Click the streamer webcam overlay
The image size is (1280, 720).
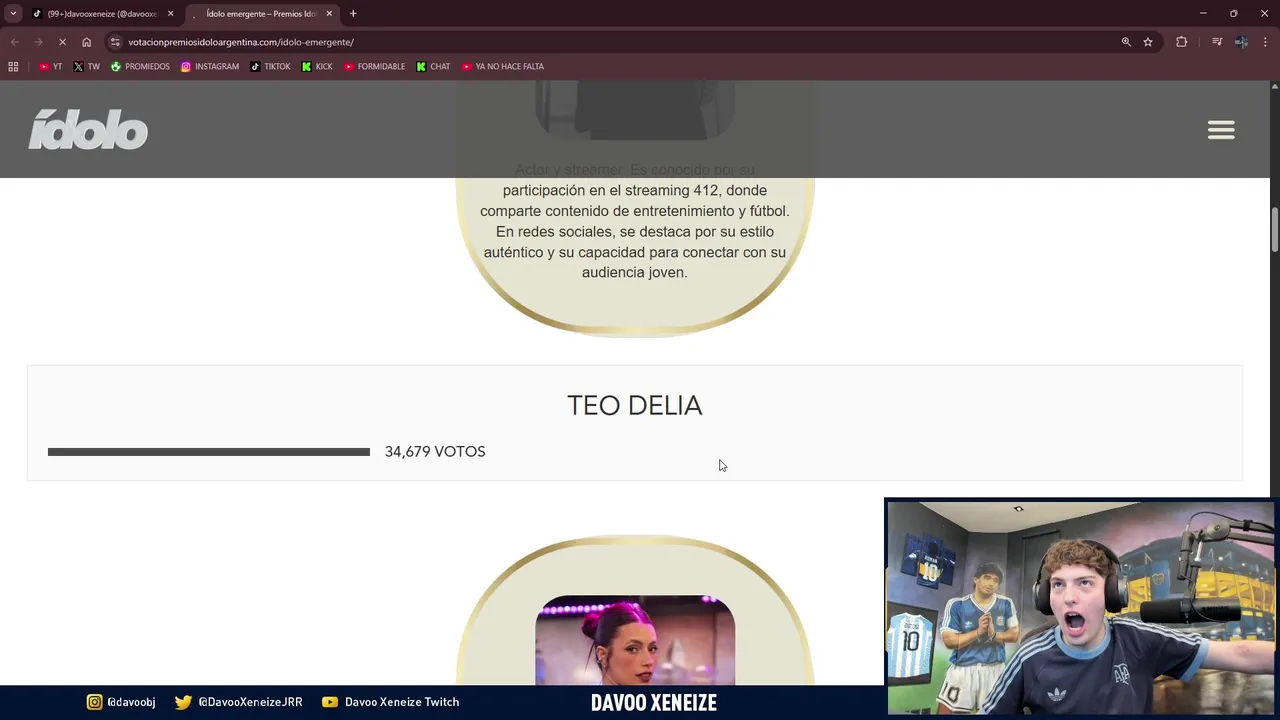(1081, 608)
